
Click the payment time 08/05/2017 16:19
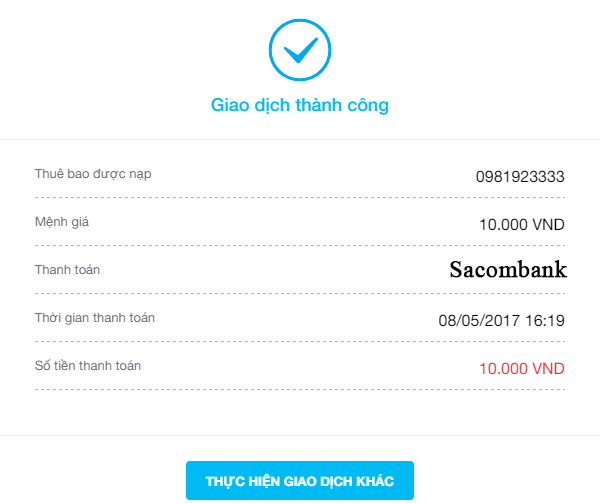point(502,321)
